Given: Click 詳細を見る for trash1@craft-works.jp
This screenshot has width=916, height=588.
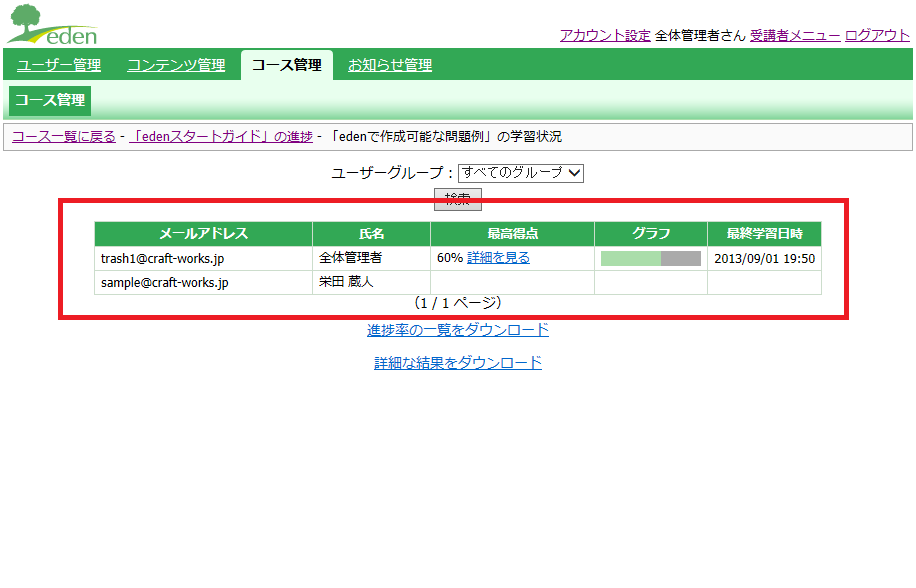Looking at the screenshot, I should point(498,258).
